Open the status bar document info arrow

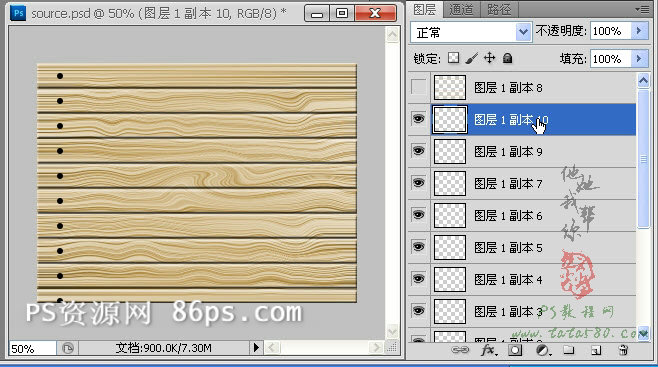pos(256,348)
